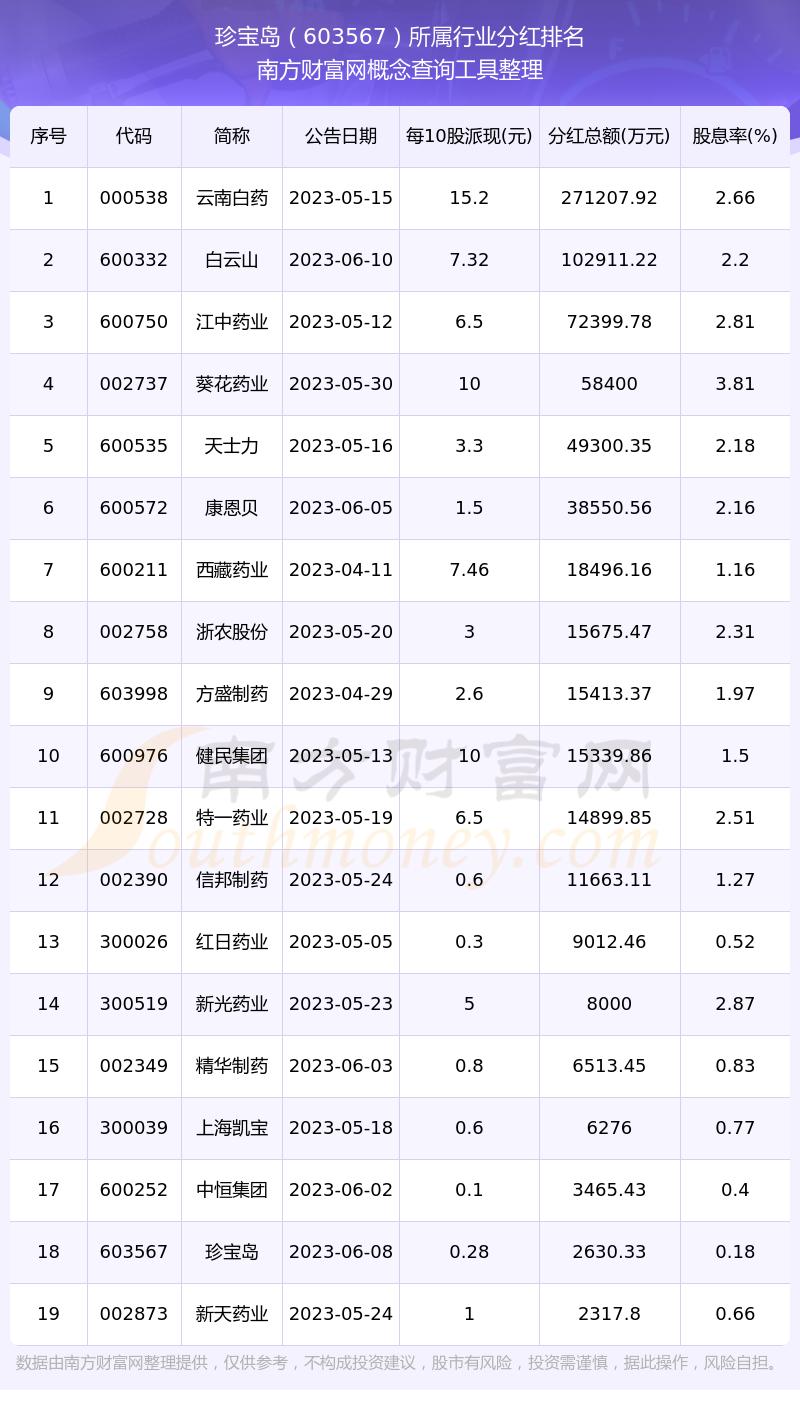Select total dividend 58400
The height and width of the screenshot is (1412, 800).
610,384
